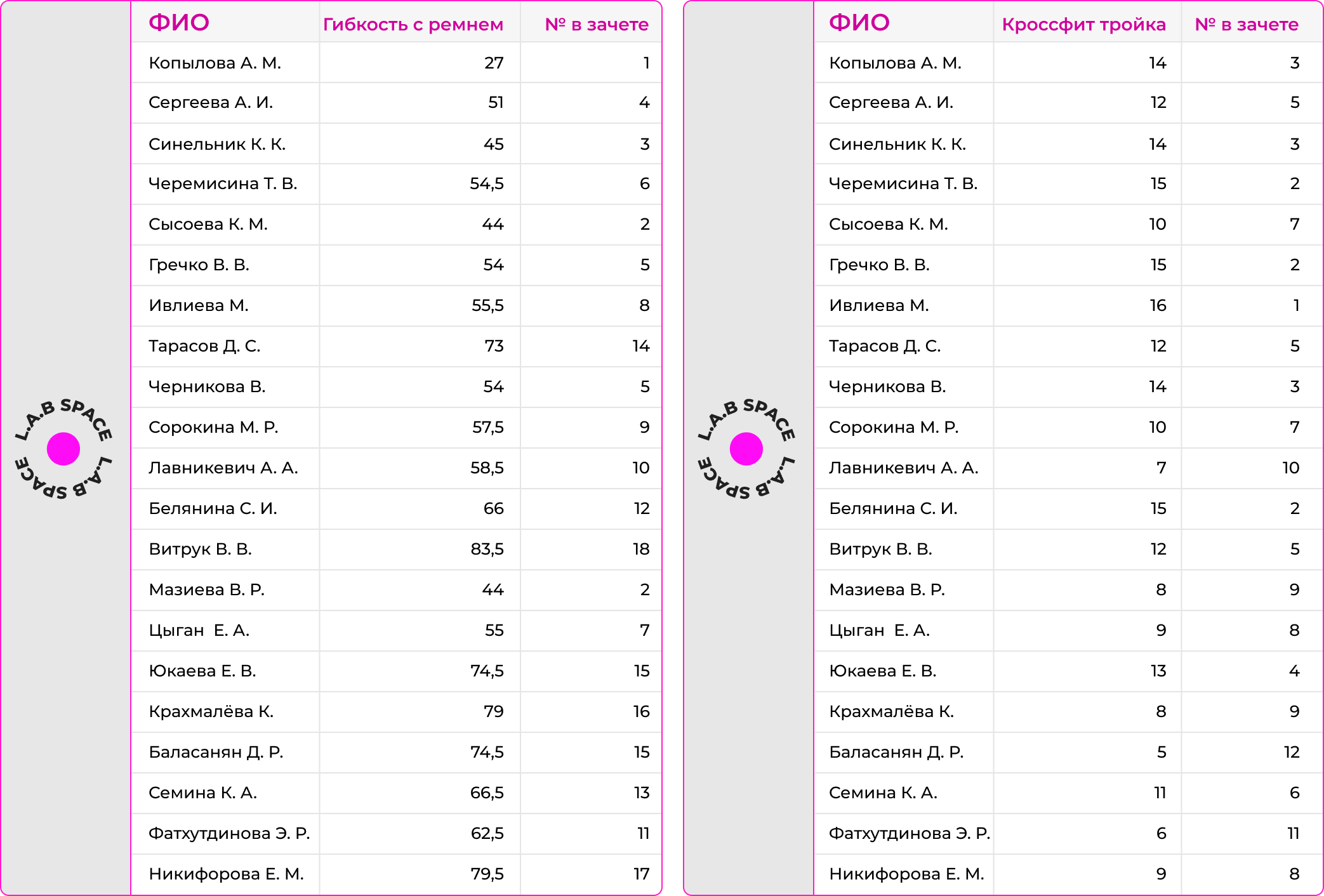This screenshot has height=896, width=1324.
Task: Select last ФИО cell in the left table
Action: pyautogui.click(x=225, y=874)
